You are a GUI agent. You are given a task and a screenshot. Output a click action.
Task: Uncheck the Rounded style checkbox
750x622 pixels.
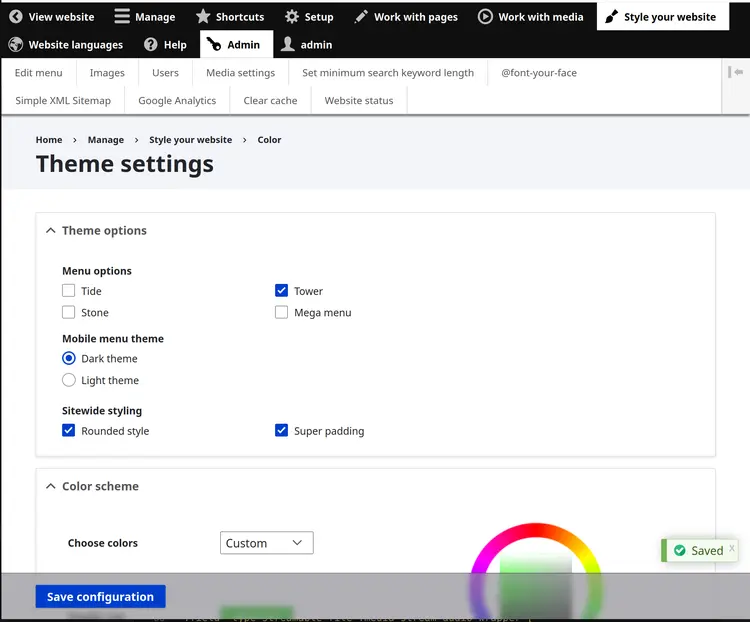(x=68, y=430)
